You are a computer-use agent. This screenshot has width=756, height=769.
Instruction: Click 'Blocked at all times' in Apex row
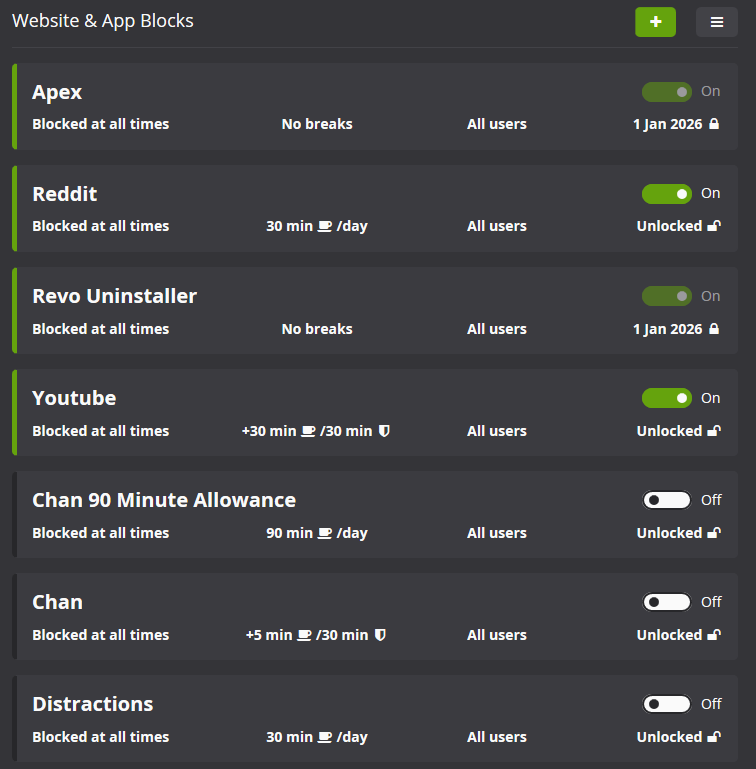[101, 124]
